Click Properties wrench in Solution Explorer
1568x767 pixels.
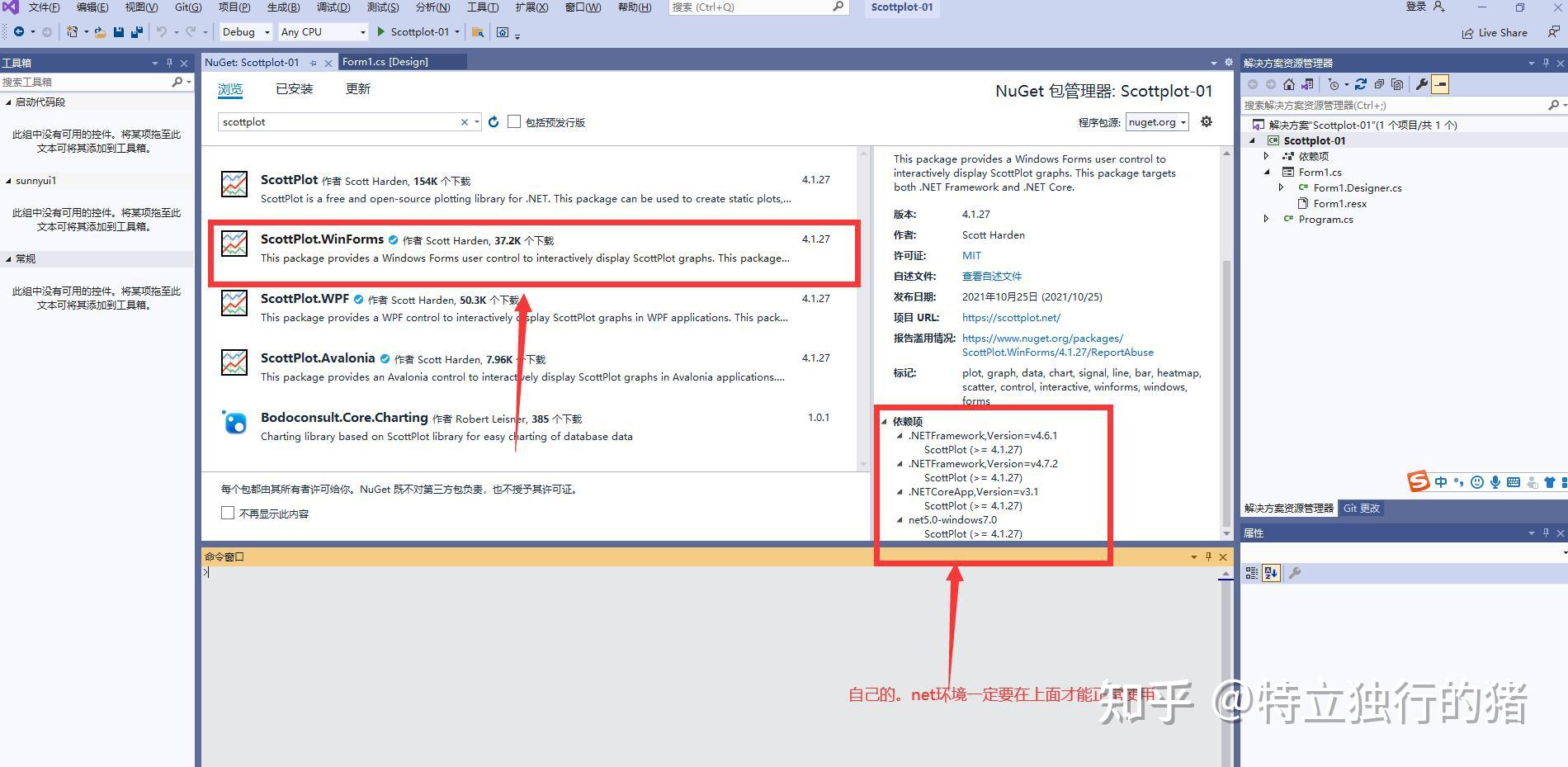[1421, 83]
